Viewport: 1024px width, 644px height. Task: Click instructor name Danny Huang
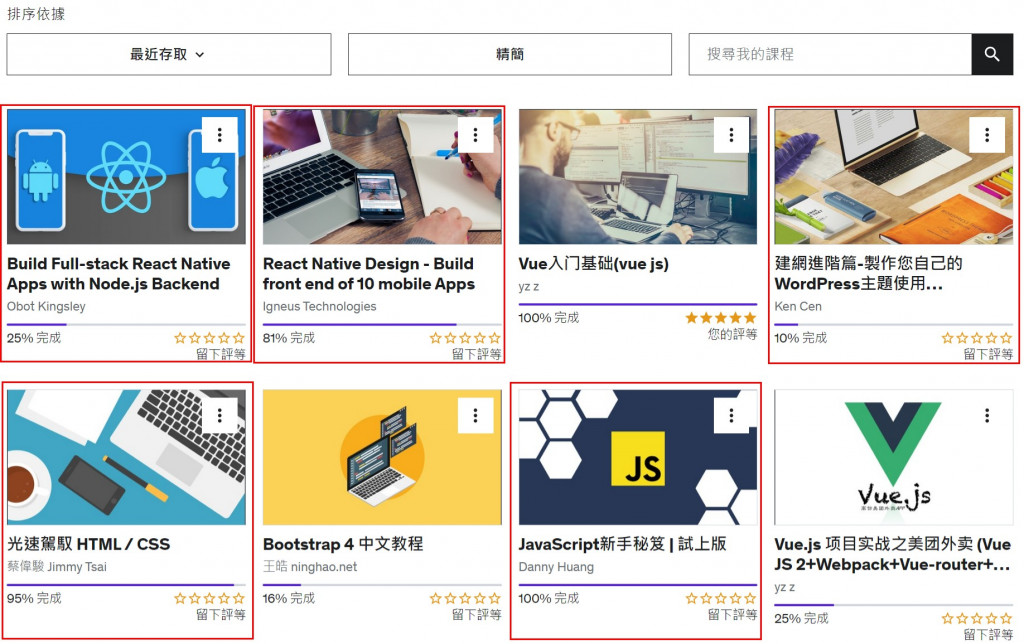click(x=556, y=567)
